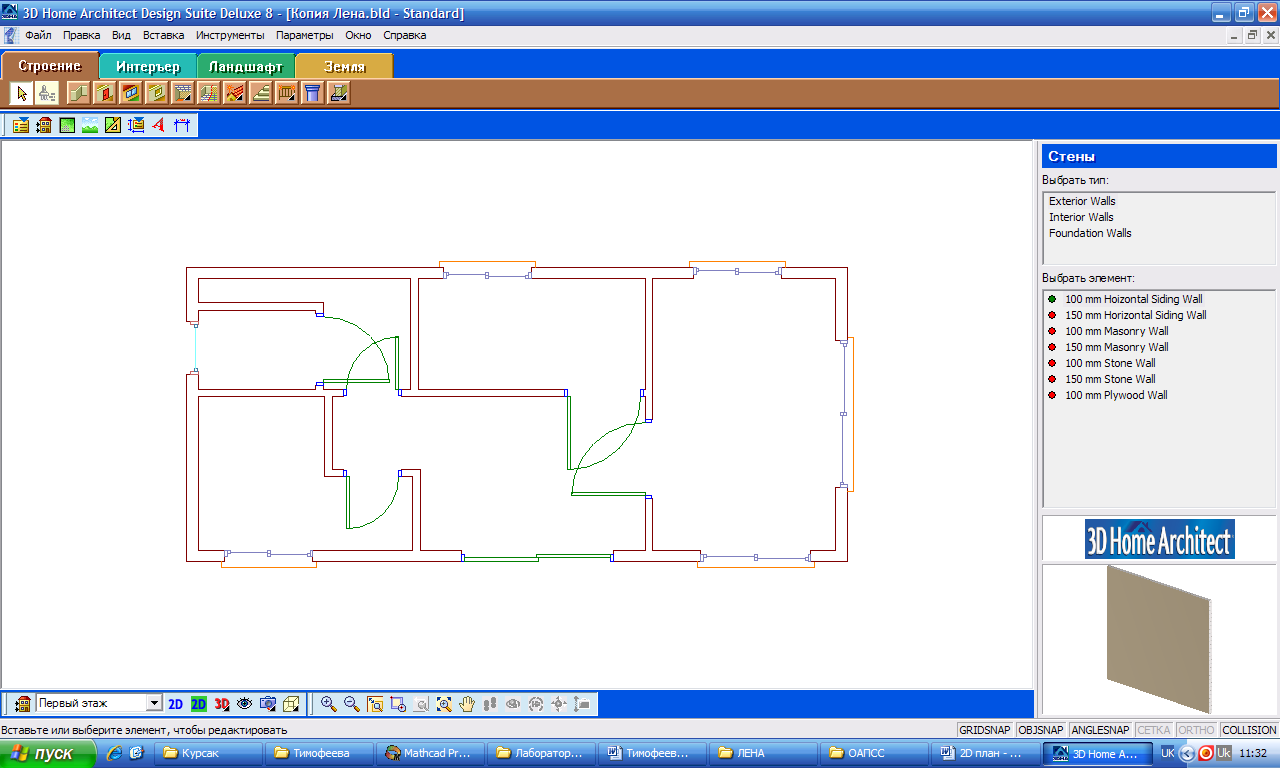The width and height of the screenshot is (1280, 768).
Task: Open the wireframe cube view icon
Action: point(291,704)
